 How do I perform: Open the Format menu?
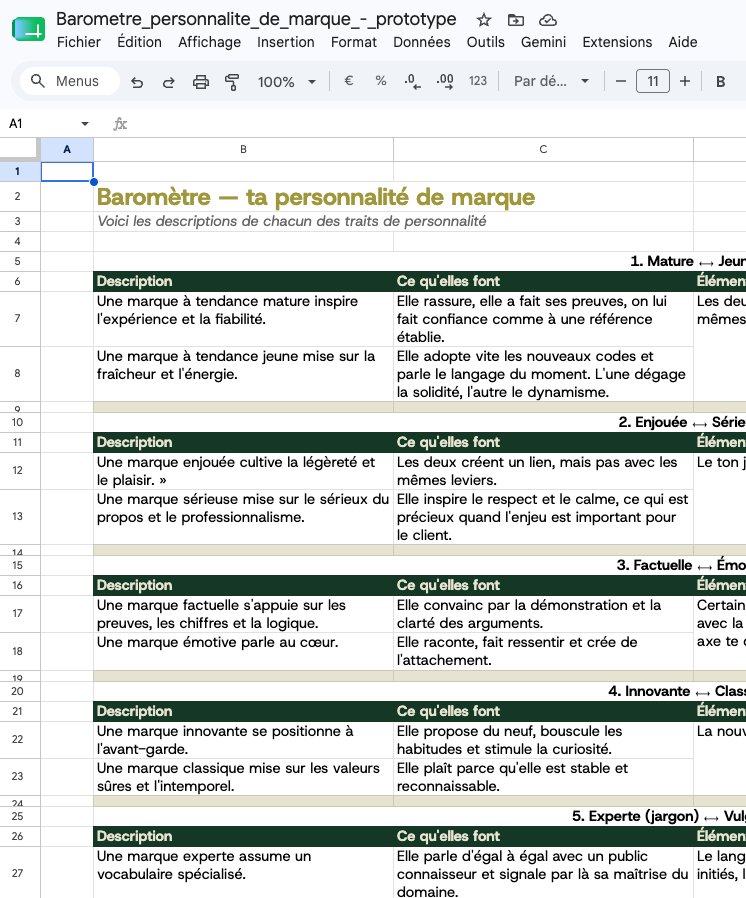click(x=354, y=42)
